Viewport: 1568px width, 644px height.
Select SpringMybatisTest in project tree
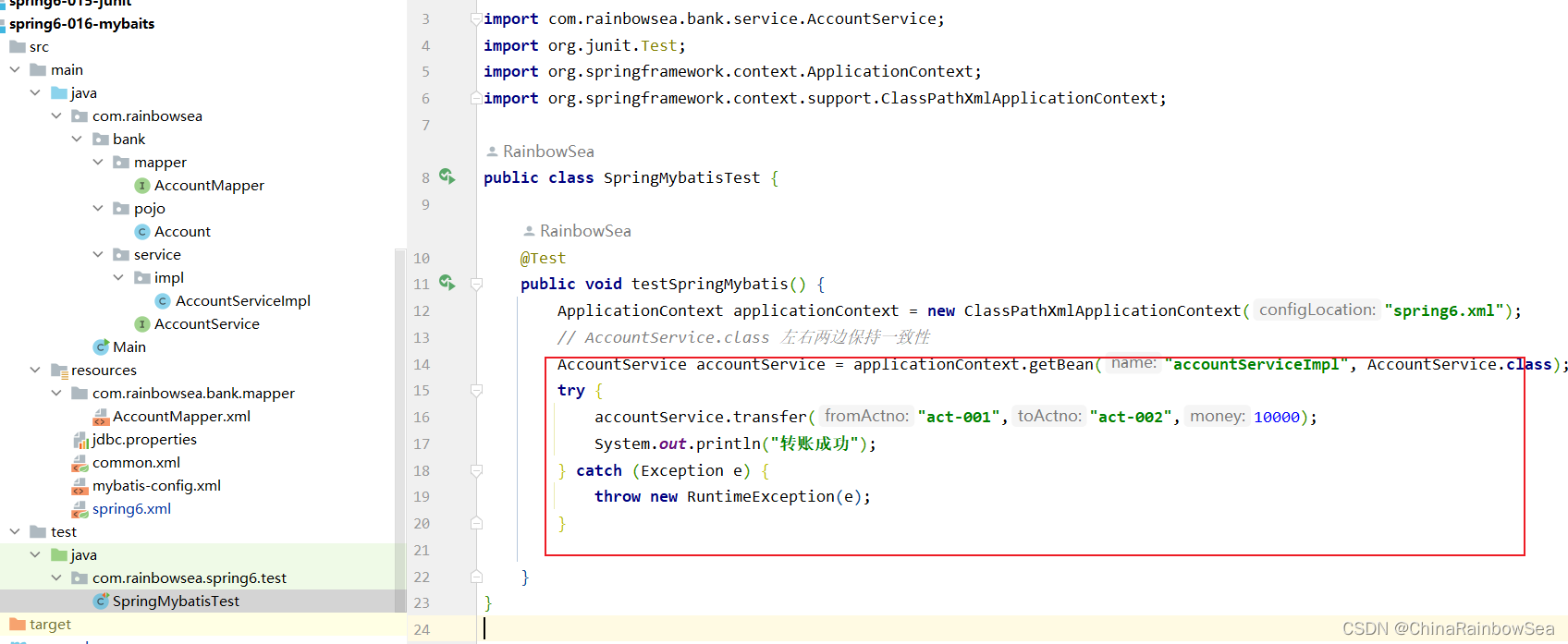tap(176, 601)
